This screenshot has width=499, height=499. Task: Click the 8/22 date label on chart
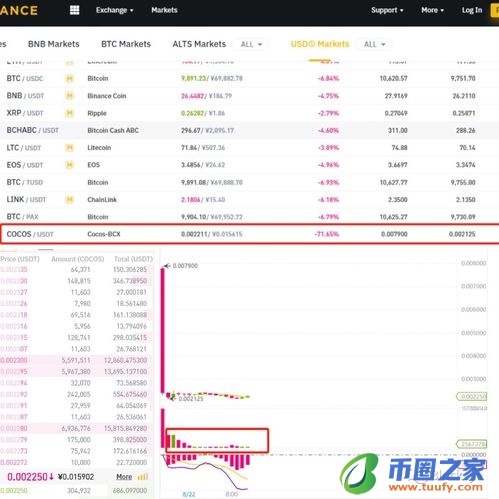click(189, 494)
